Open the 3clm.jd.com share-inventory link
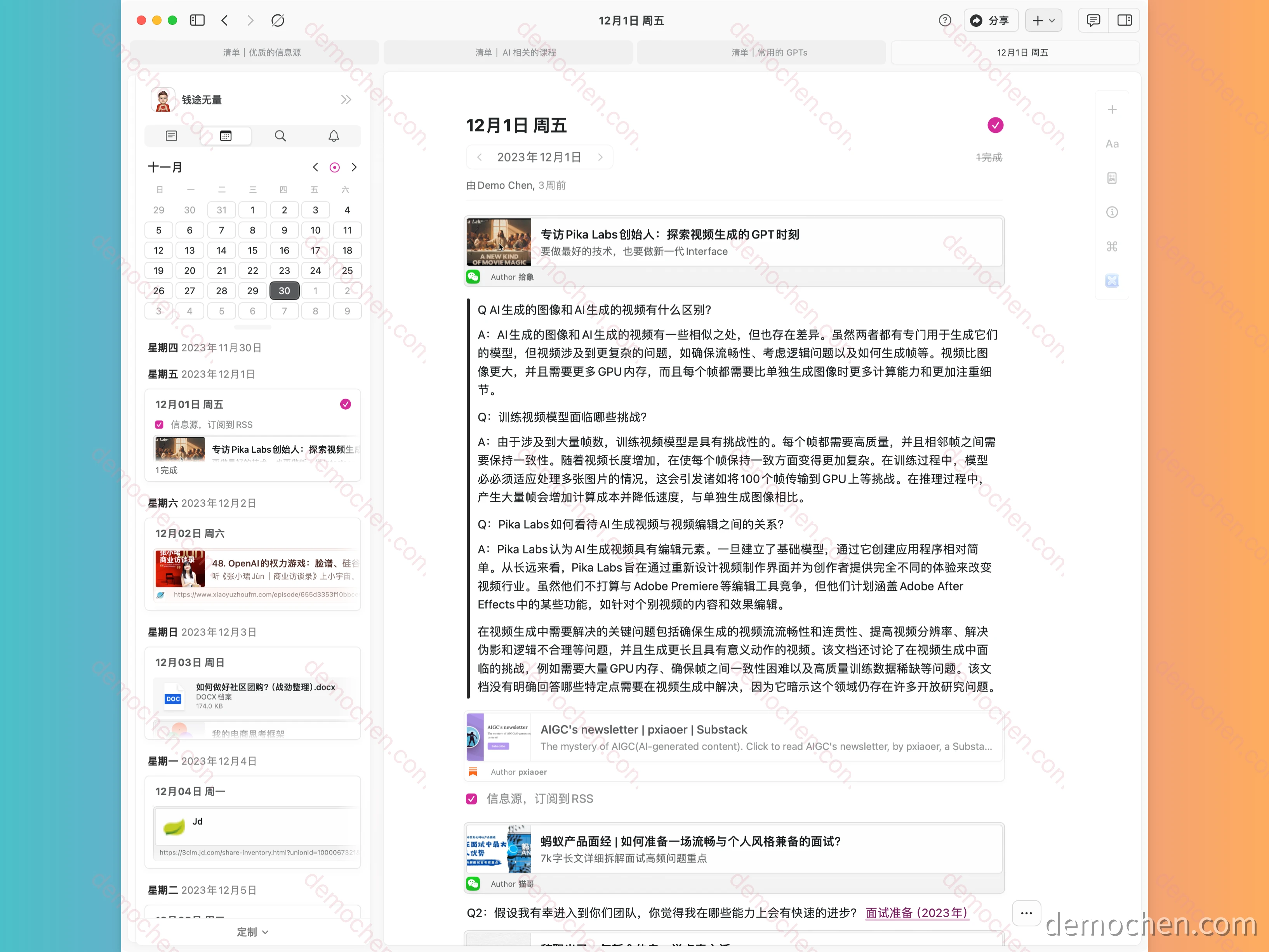Image resolution: width=1269 pixels, height=952 pixels. (259, 853)
